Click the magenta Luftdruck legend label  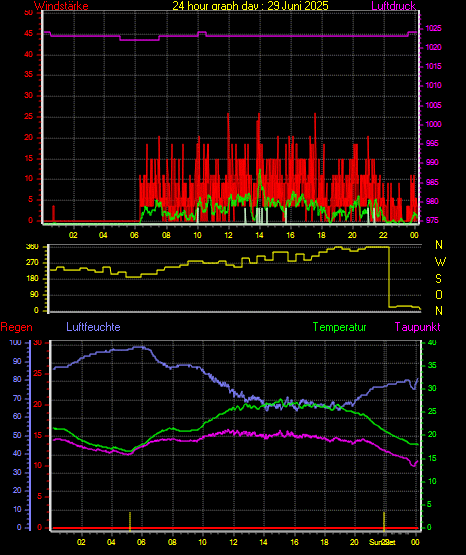click(x=393, y=6)
